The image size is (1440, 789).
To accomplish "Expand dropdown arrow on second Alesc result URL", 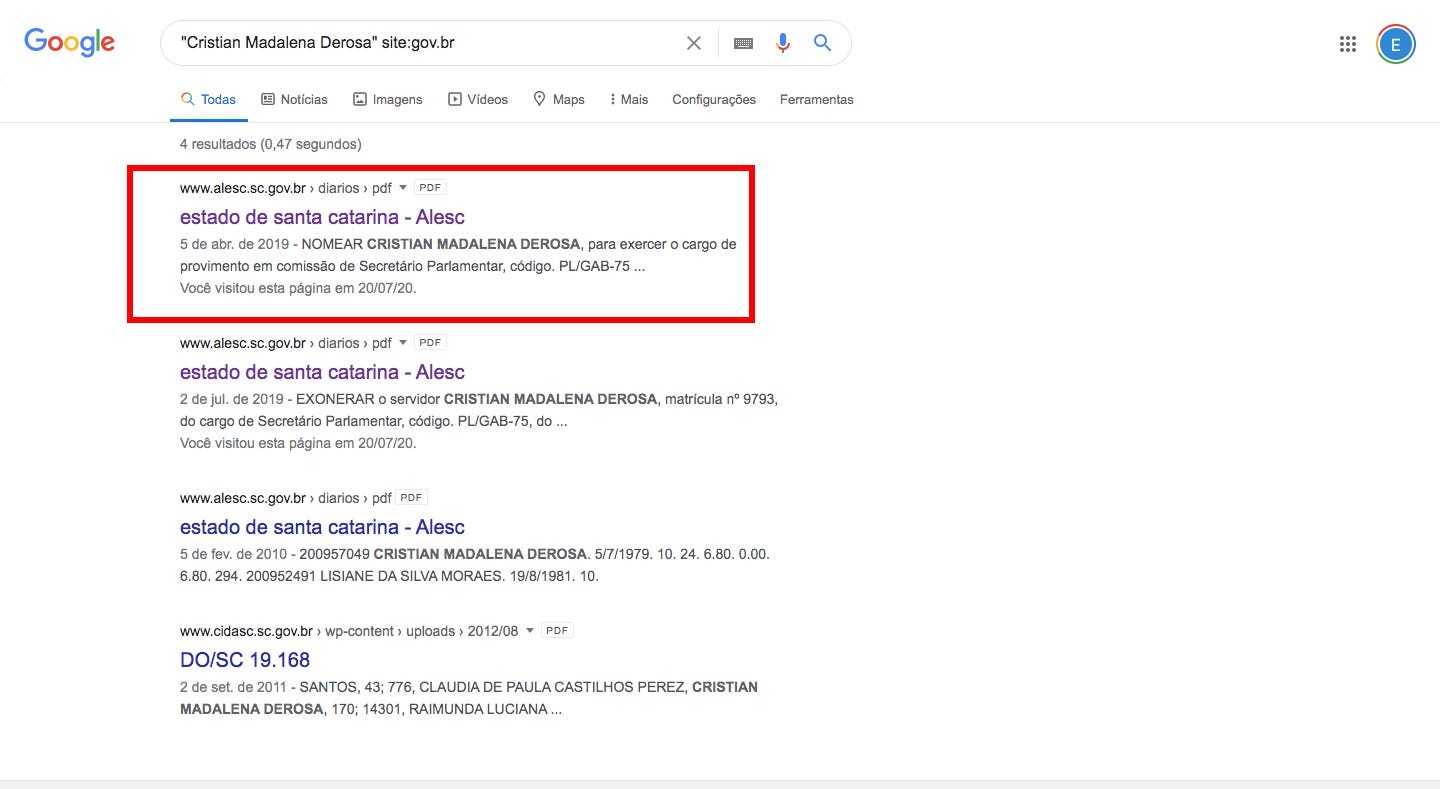I will 403,343.
